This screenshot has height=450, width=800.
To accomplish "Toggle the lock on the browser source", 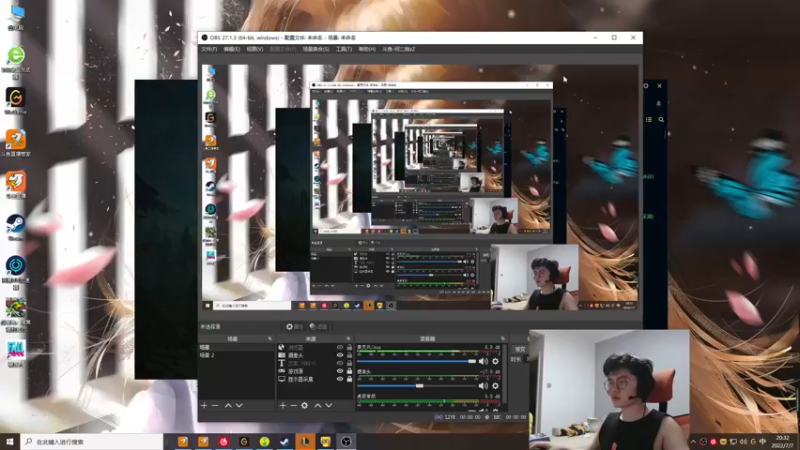I will pos(349,347).
